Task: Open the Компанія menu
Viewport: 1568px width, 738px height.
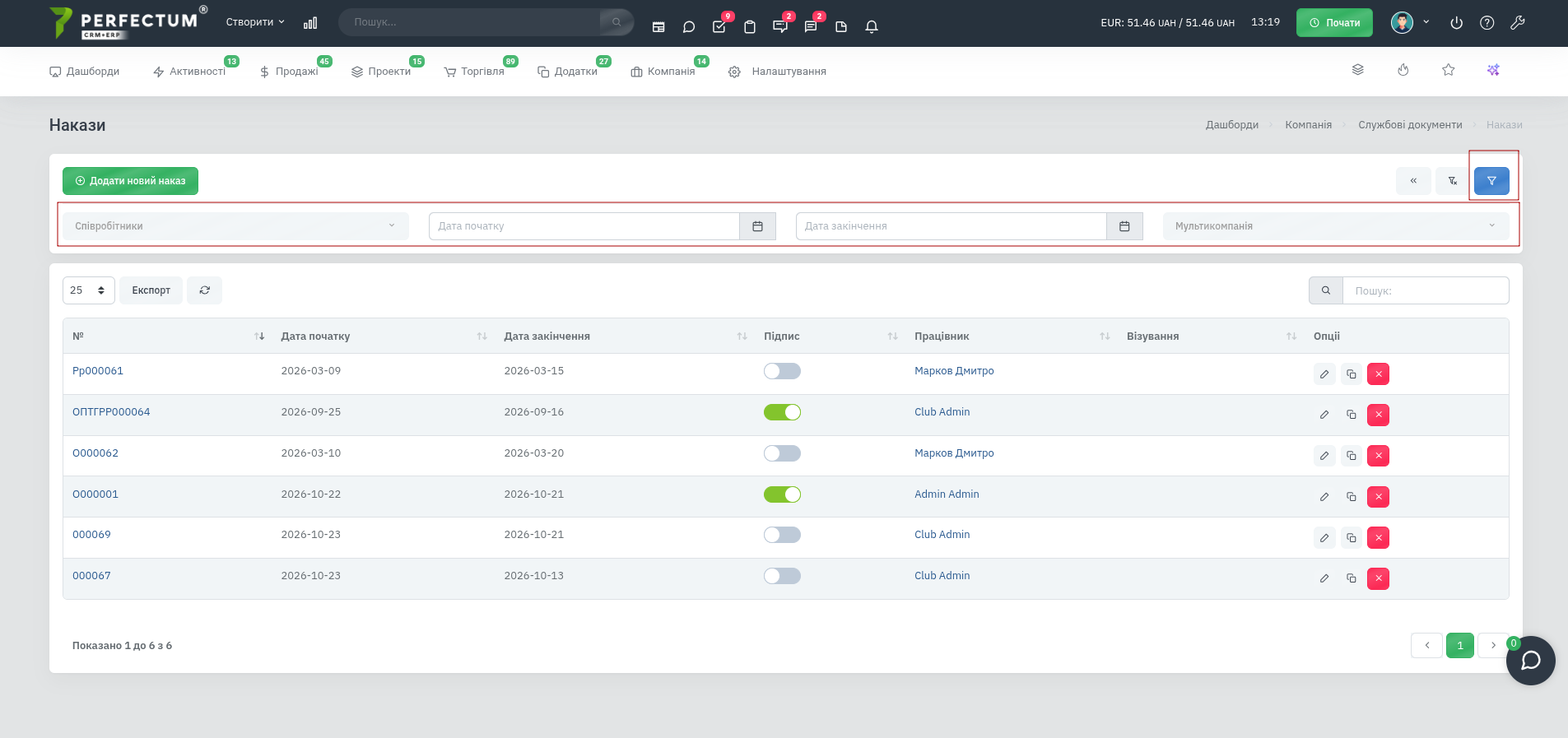Action: [x=663, y=72]
